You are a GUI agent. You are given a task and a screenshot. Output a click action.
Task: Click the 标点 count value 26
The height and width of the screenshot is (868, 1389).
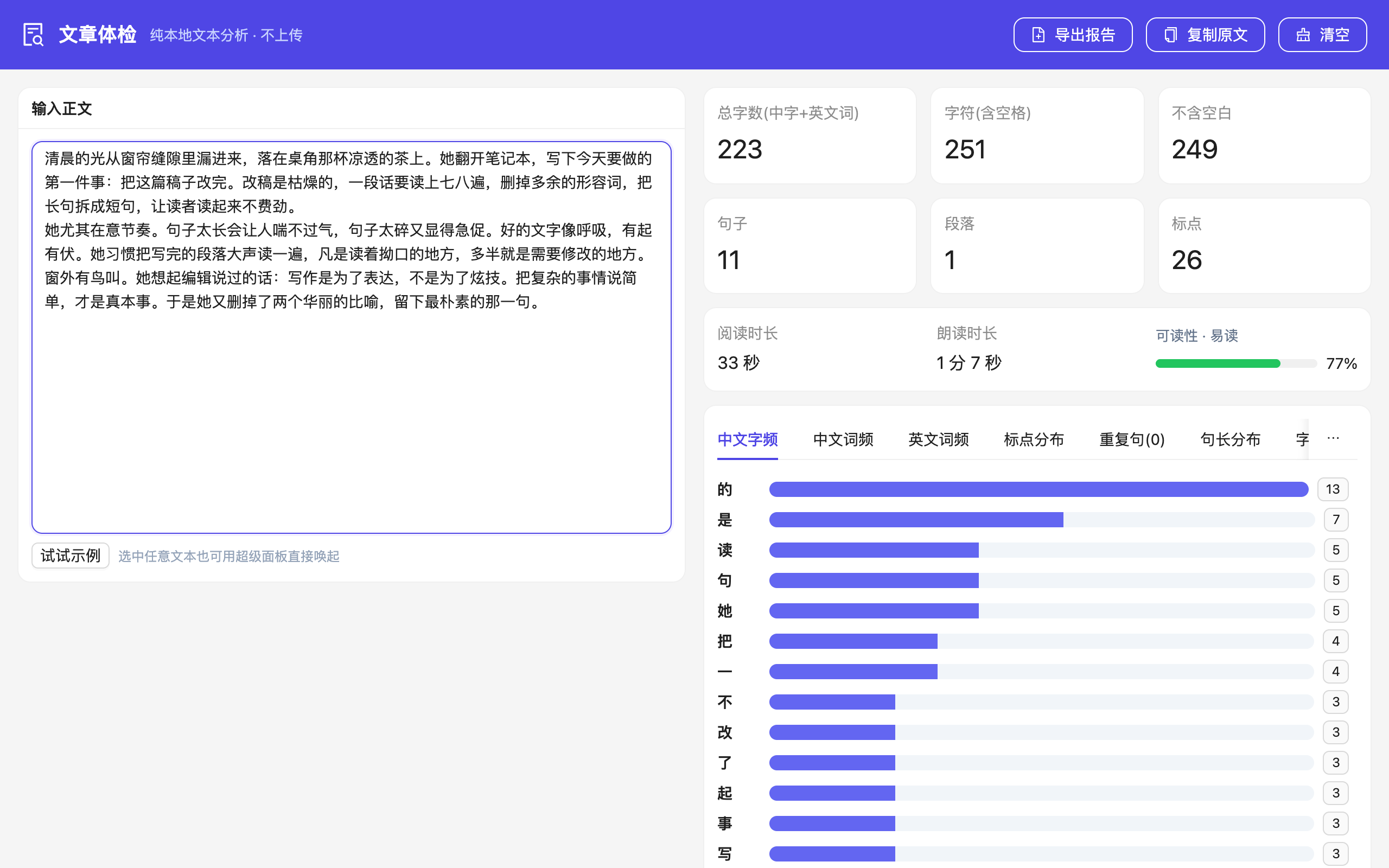click(1187, 260)
